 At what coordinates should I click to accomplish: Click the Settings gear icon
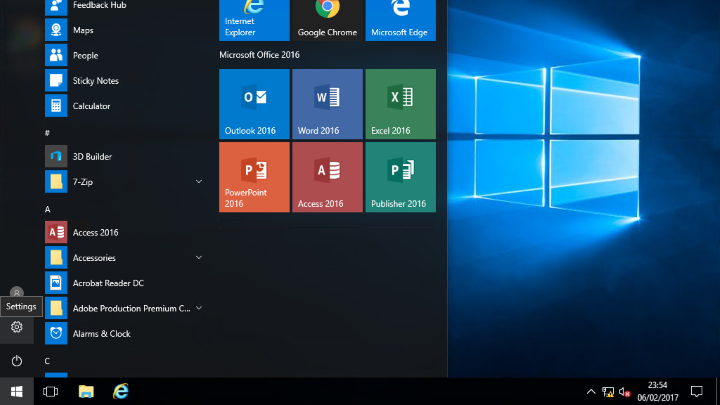[x=17, y=327]
